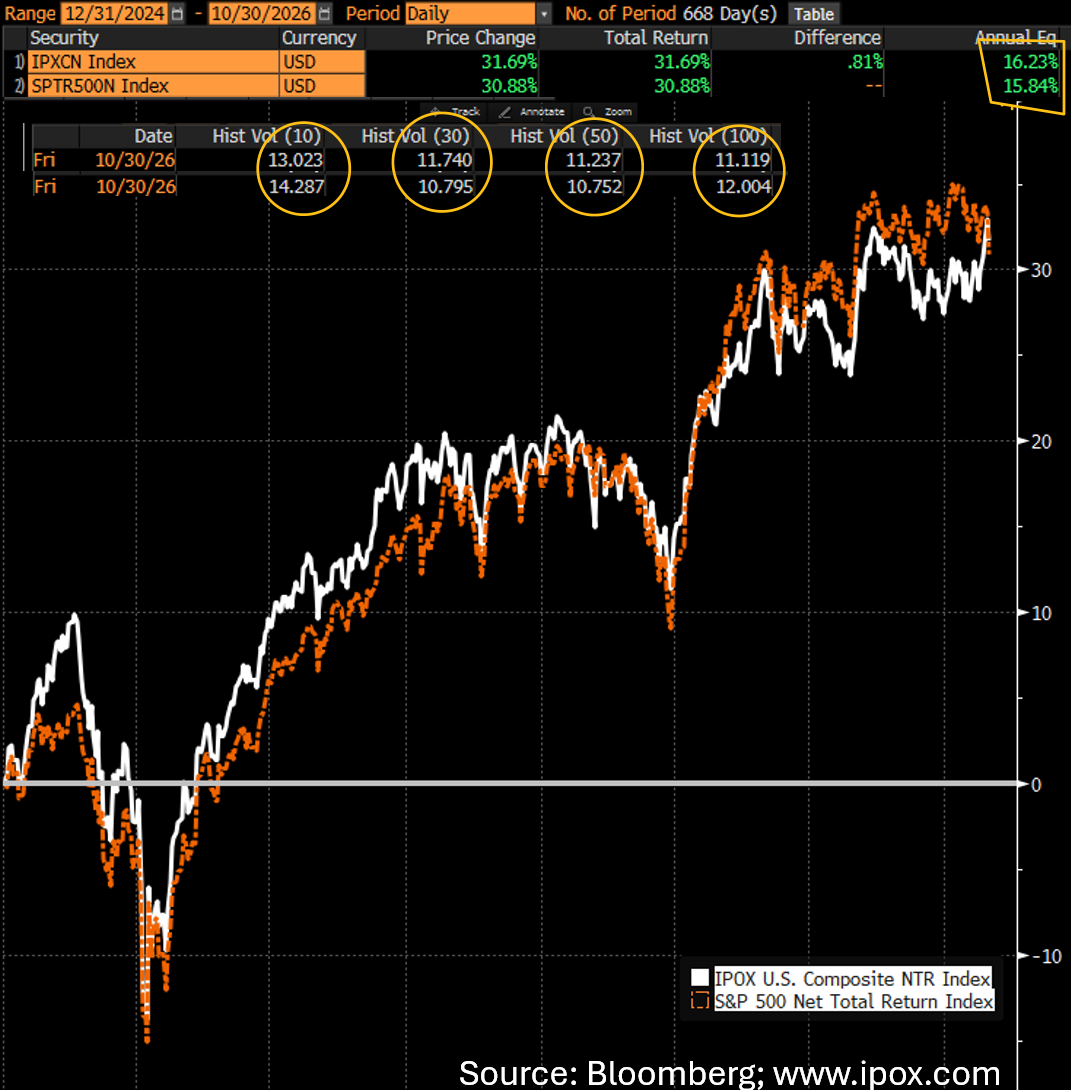Image resolution: width=1071 pixels, height=1090 pixels.
Task: Change the USD currency for SPTR500N Index
Action: point(322,86)
